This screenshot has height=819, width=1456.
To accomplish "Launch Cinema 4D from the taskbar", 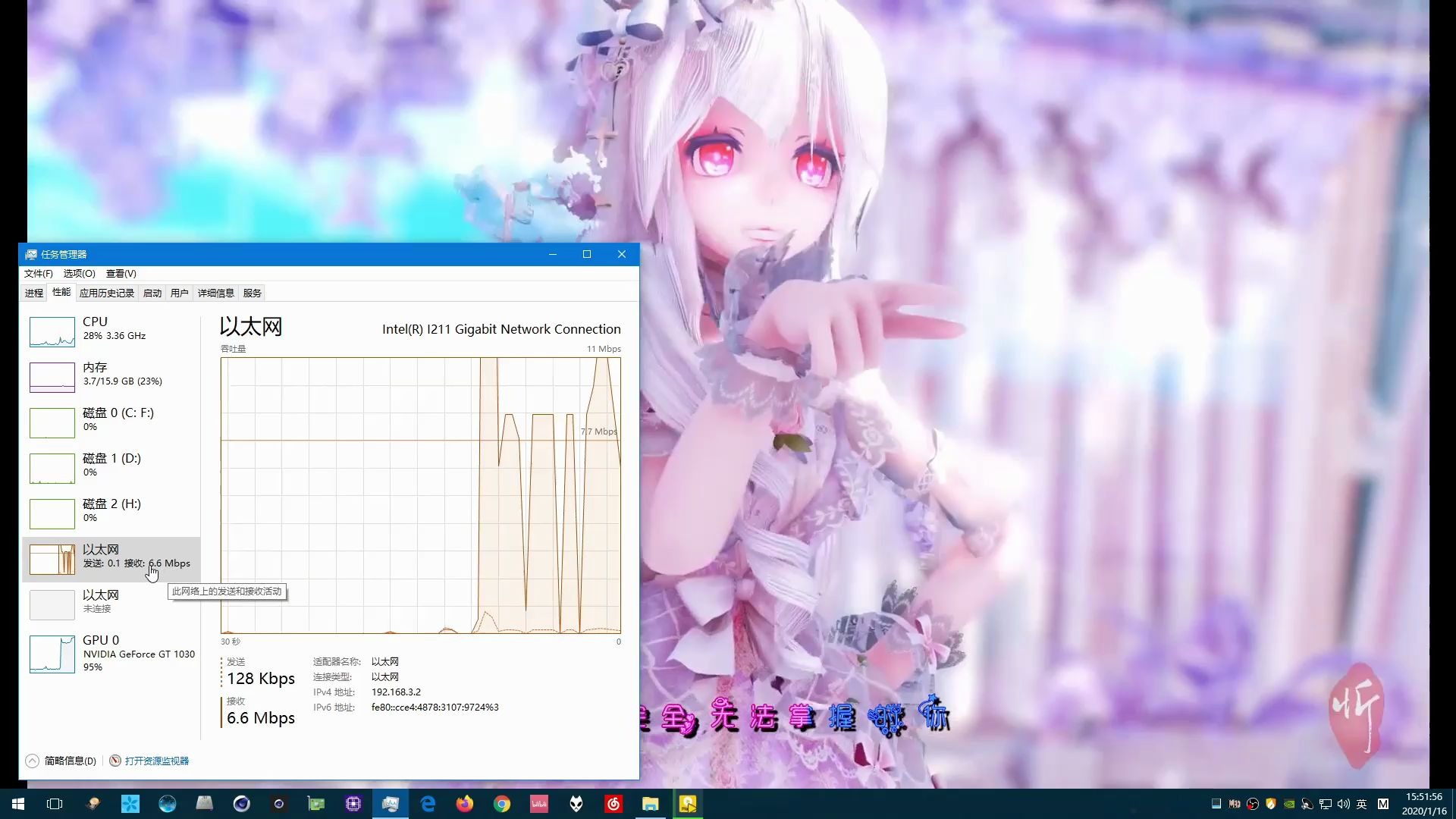I will tap(242, 804).
